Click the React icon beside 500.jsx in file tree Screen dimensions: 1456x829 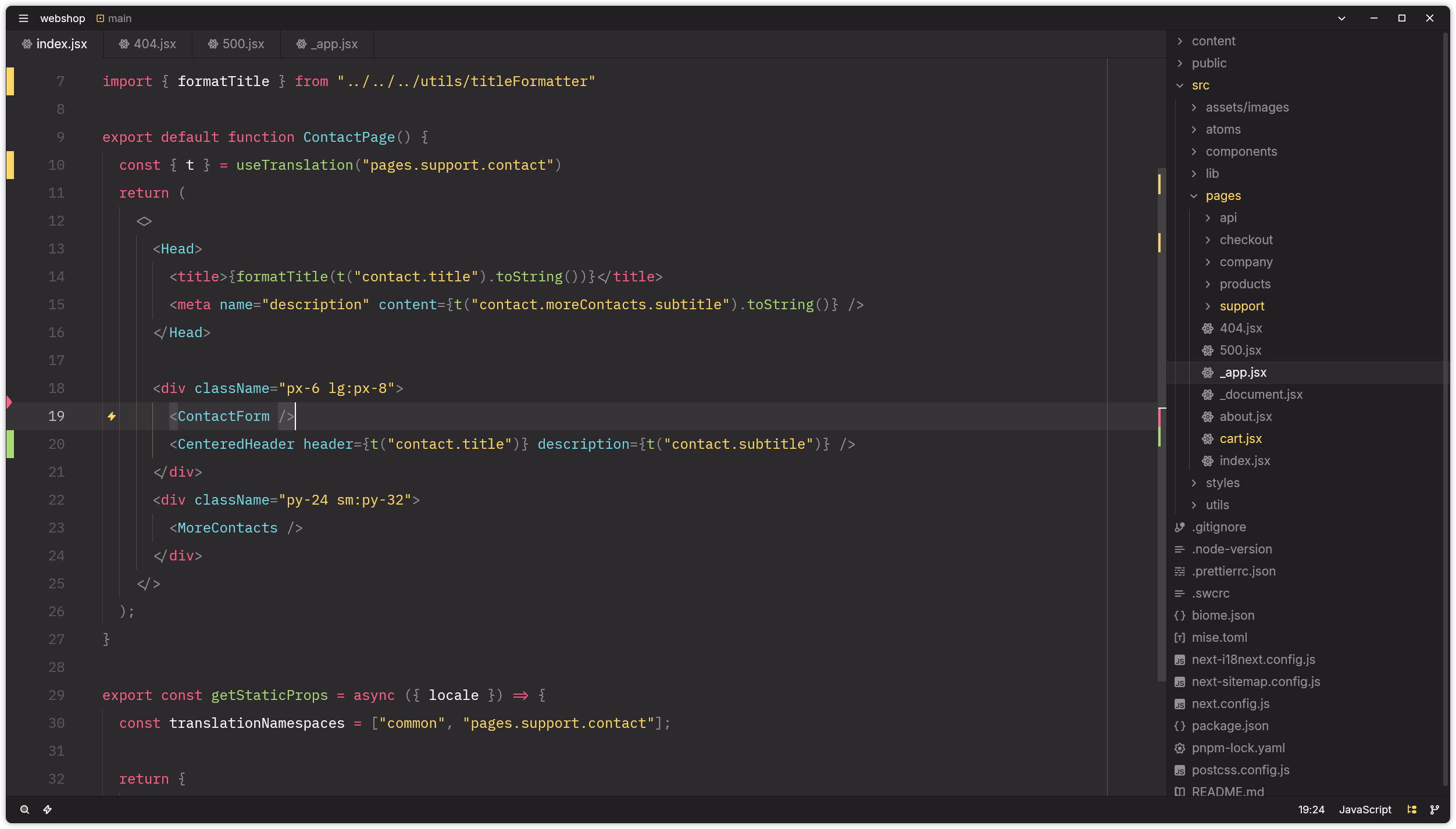(x=1208, y=351)
